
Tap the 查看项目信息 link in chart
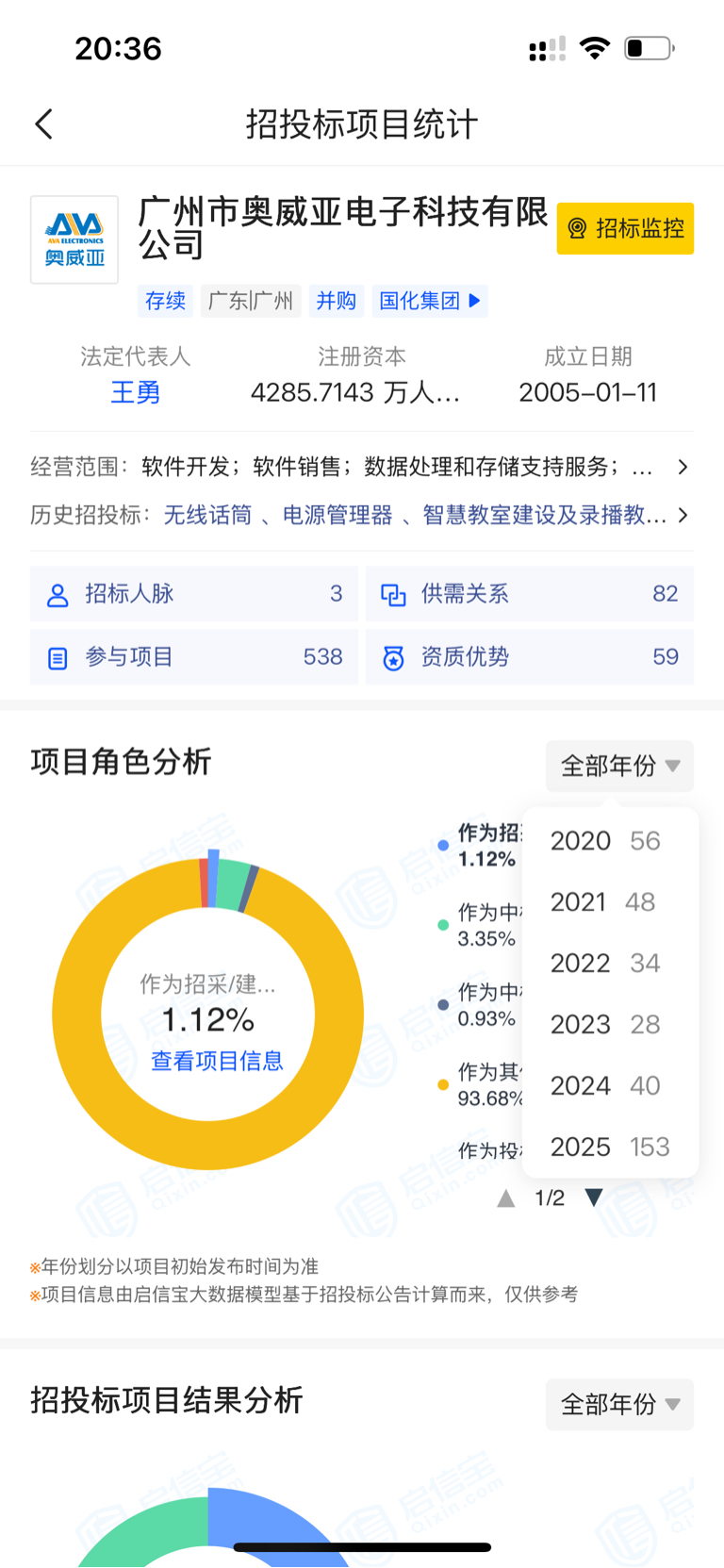[x=217, y=1061]
